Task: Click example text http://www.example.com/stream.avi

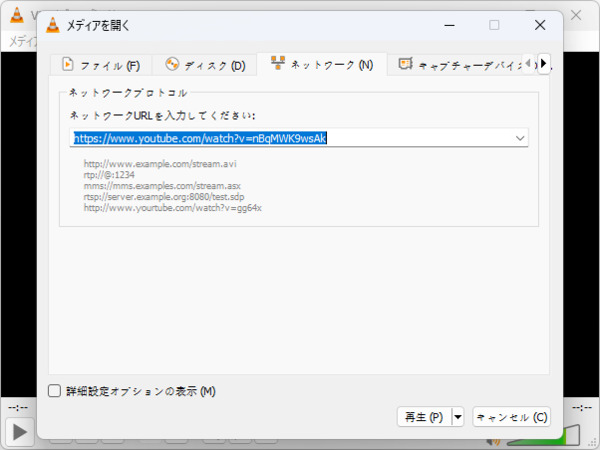Action: (x=160, y=164)
